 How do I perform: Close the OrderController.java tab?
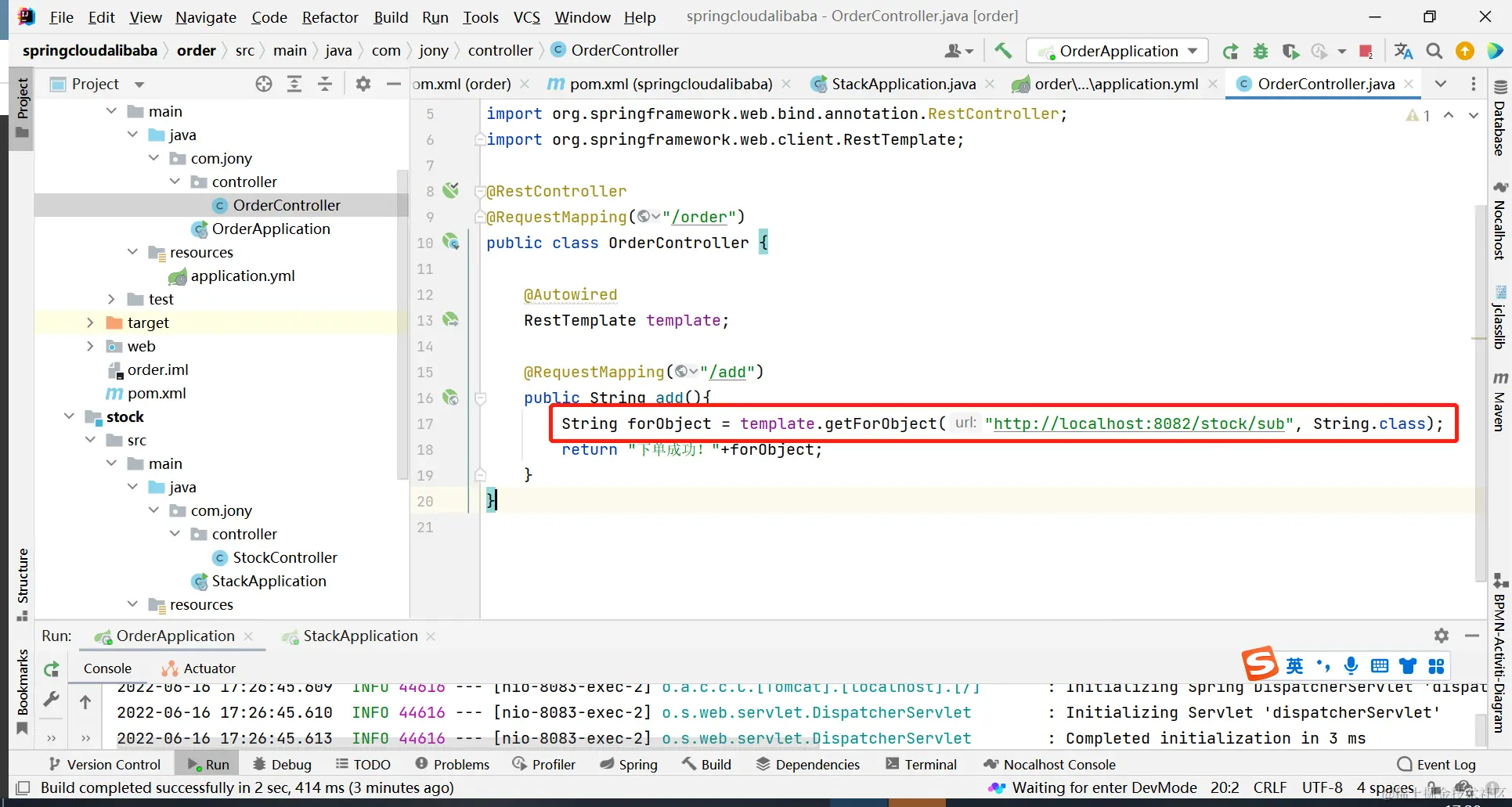pos(1409,84)
